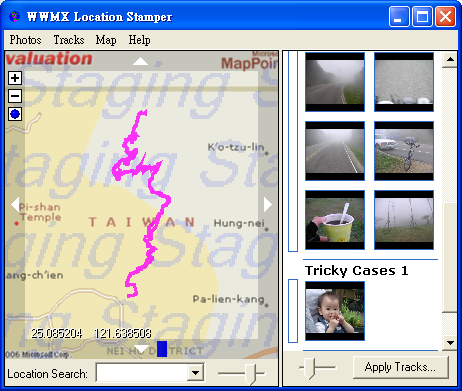This screenshot has height=391, width=462.
Task: Pan the map east with the right arrow
Action: tap(268, 204)
